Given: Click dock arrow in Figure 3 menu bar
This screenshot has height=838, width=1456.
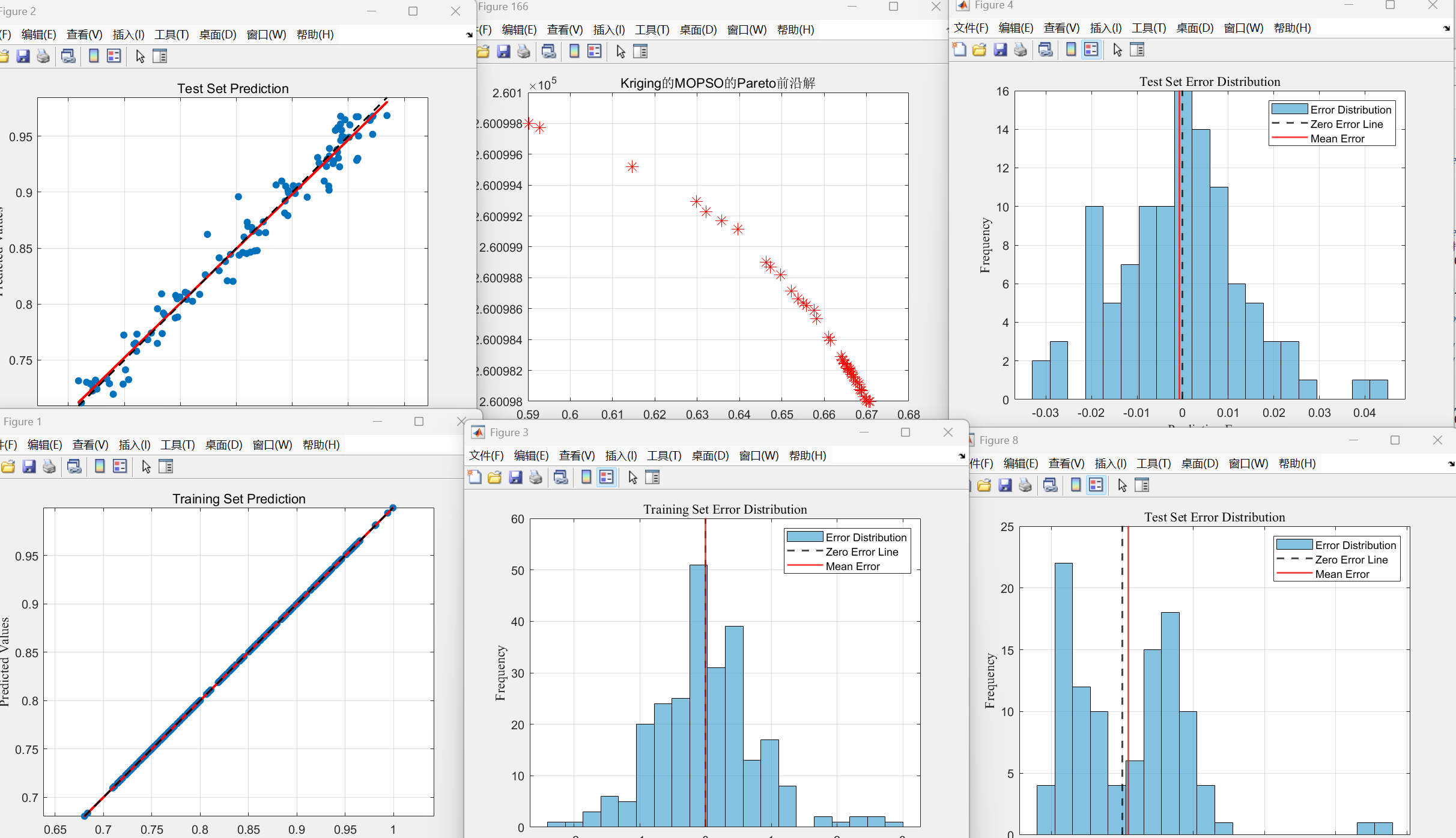Looking at the screenshot, I should click(x=962, y=456).
